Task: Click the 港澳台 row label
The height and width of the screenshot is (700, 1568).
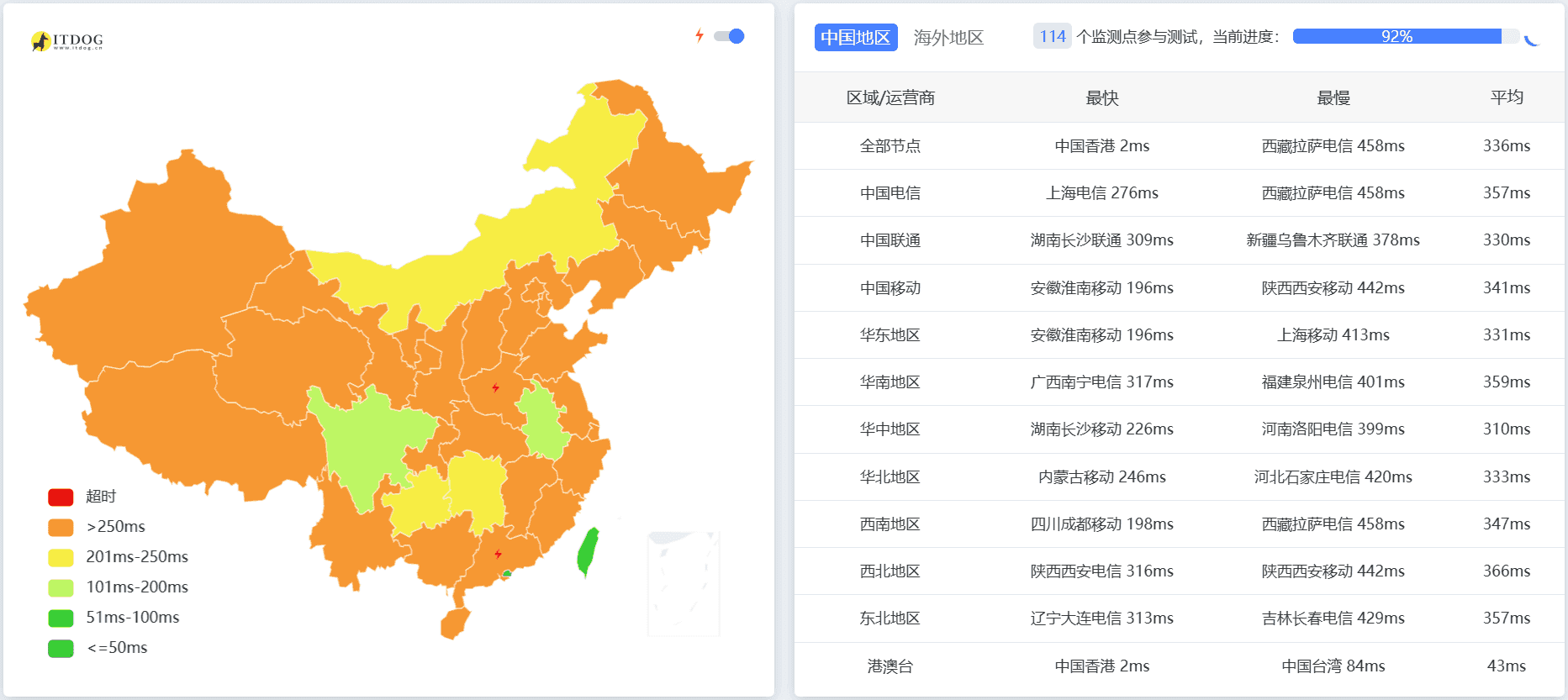Action: pyautogui.click(x=890, y=666)
